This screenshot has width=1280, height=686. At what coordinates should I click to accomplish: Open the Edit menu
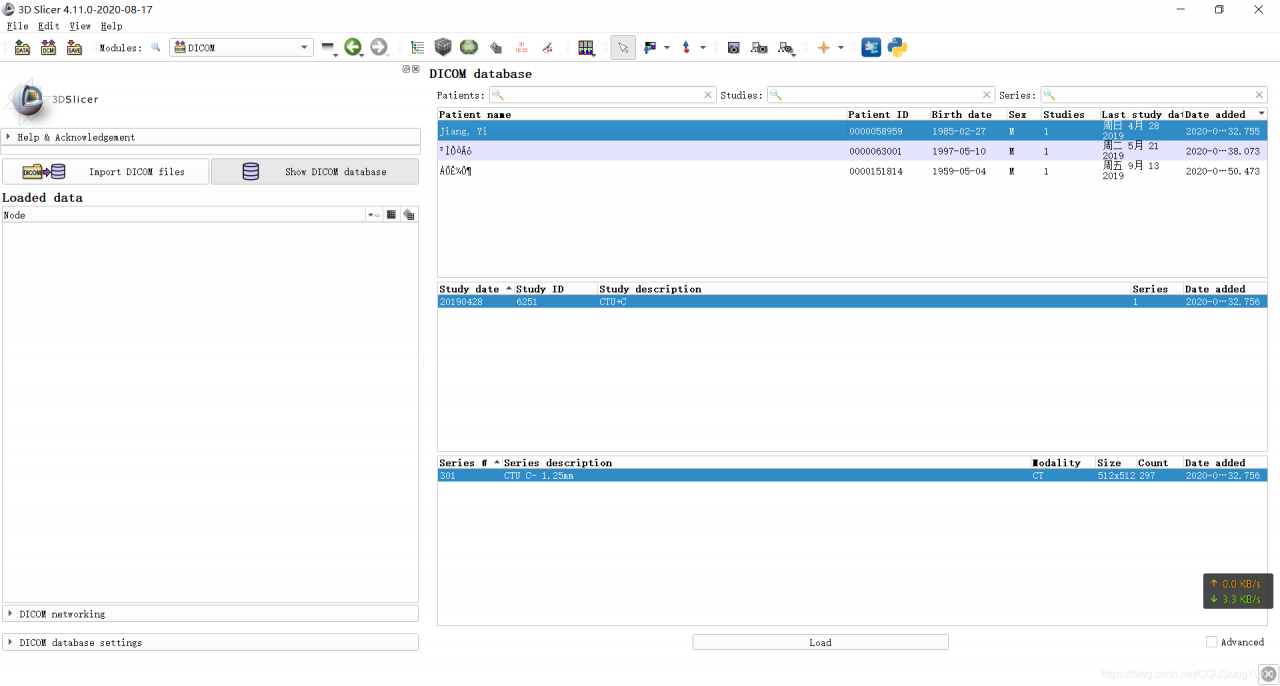(x=49, y=26)
